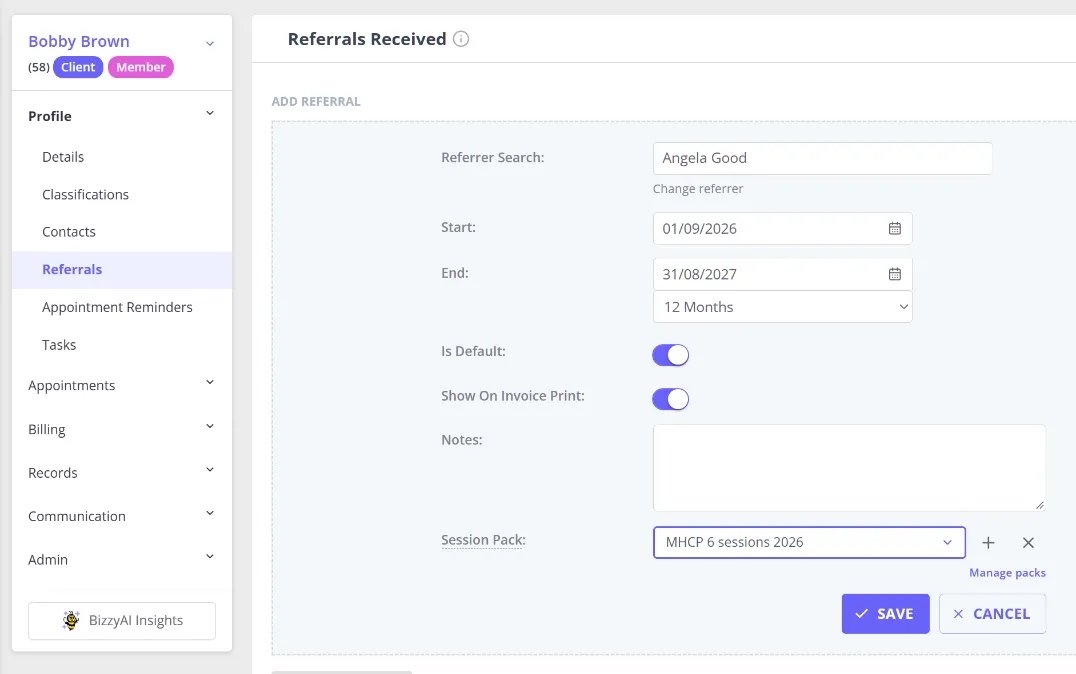Expand the Bobby Brown client chevron
The height and width of the screenshot is (674, 1076).
[x=210, y=43]
